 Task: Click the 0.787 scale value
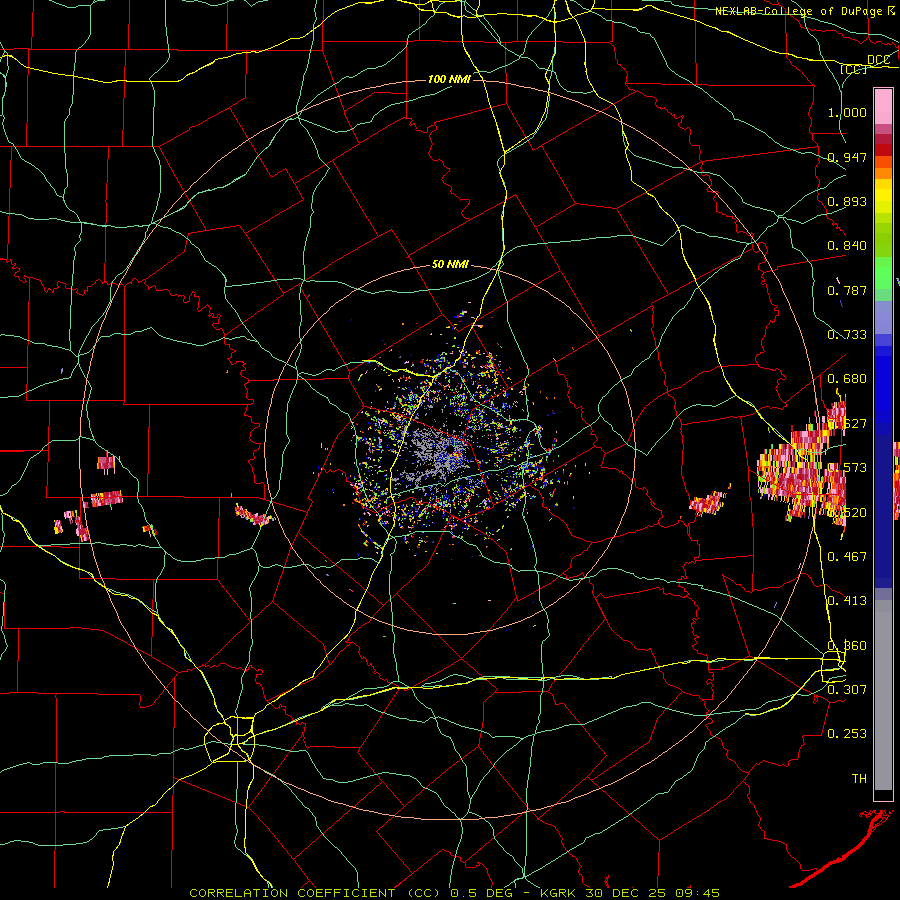[x=847, y=290]
